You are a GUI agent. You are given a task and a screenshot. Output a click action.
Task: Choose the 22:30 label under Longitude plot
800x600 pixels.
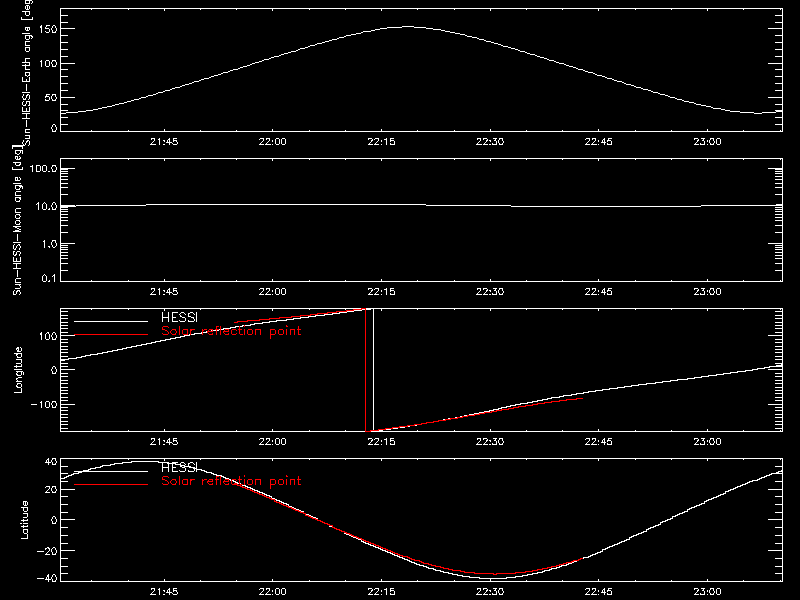490,442
